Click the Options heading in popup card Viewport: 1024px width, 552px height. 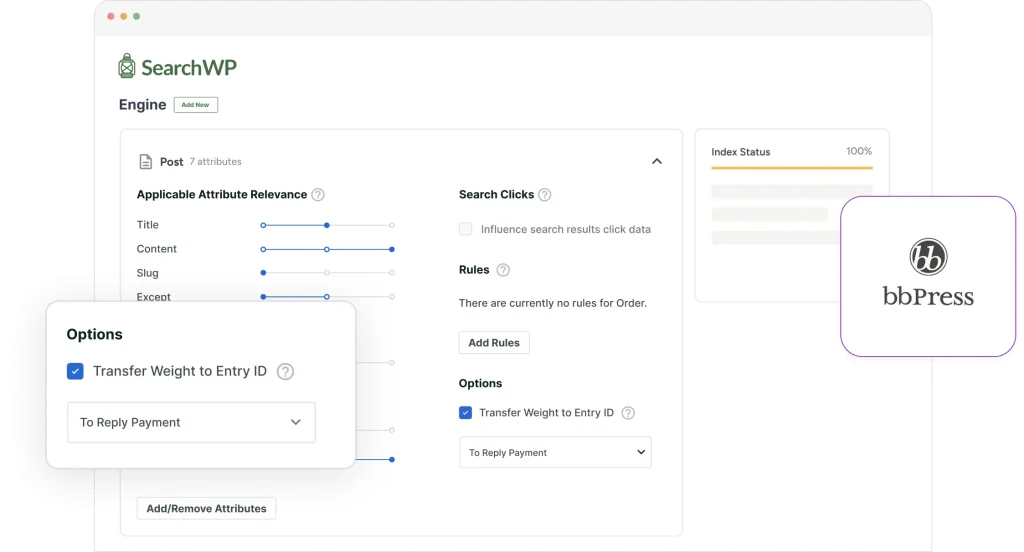click(95, 334)
